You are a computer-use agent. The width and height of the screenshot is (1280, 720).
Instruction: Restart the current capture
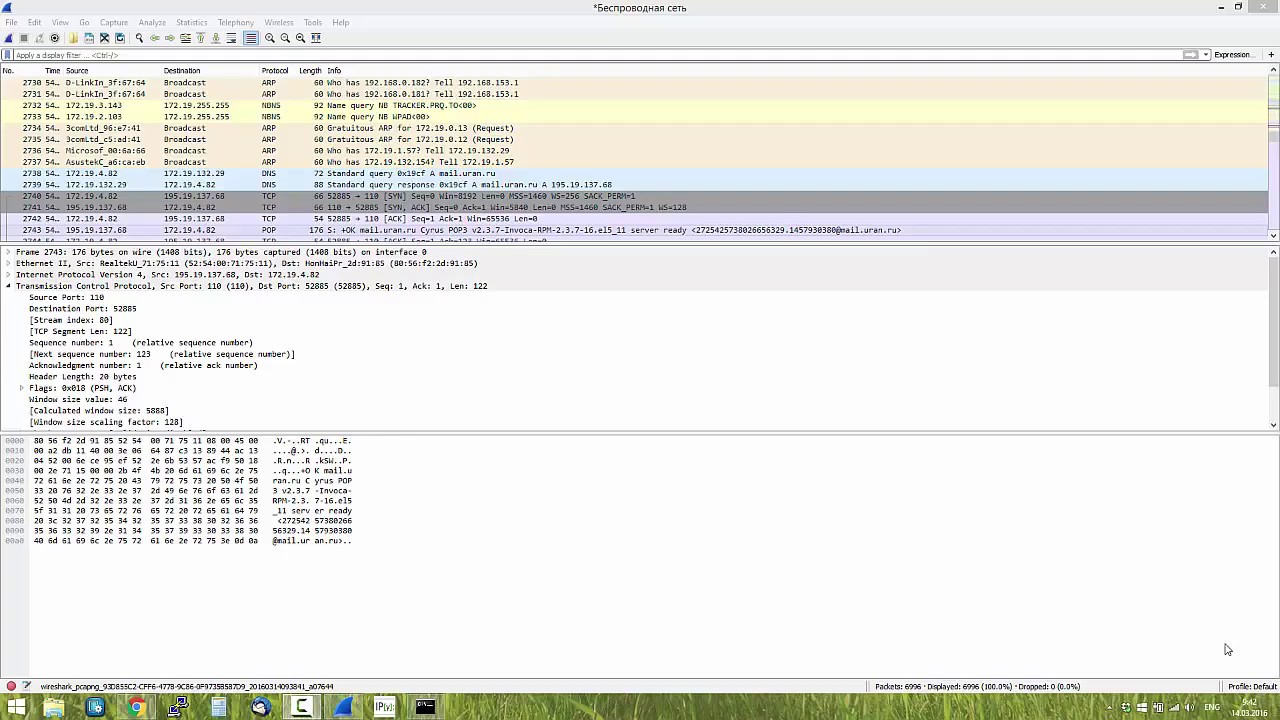(39, 38)
